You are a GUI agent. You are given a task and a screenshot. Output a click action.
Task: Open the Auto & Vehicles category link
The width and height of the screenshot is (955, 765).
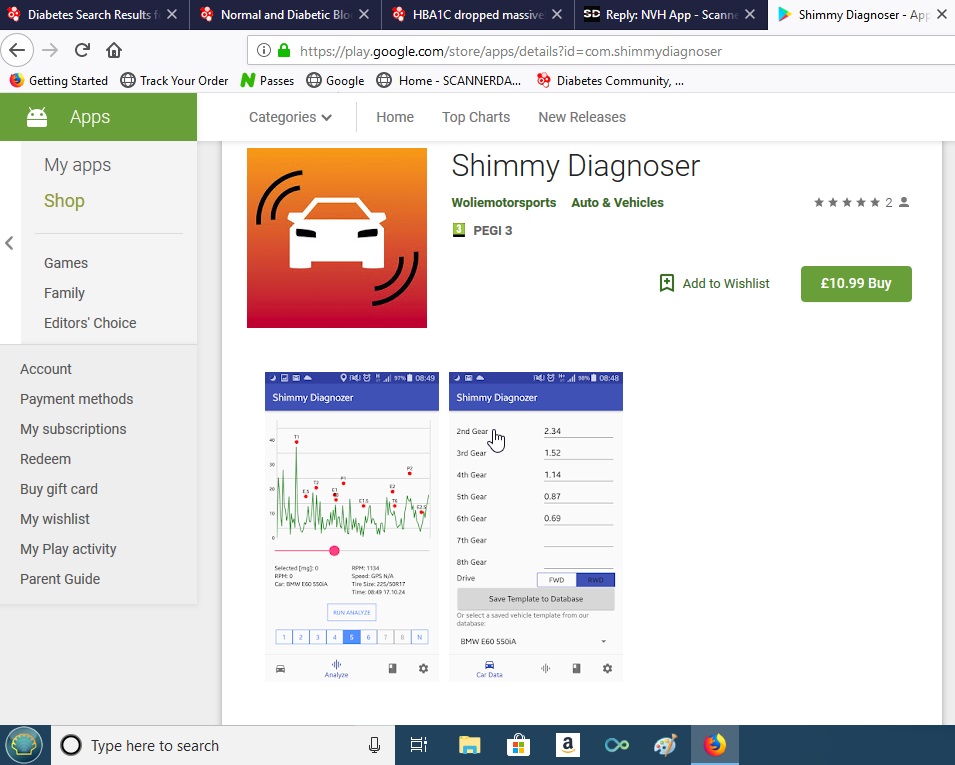617,203
